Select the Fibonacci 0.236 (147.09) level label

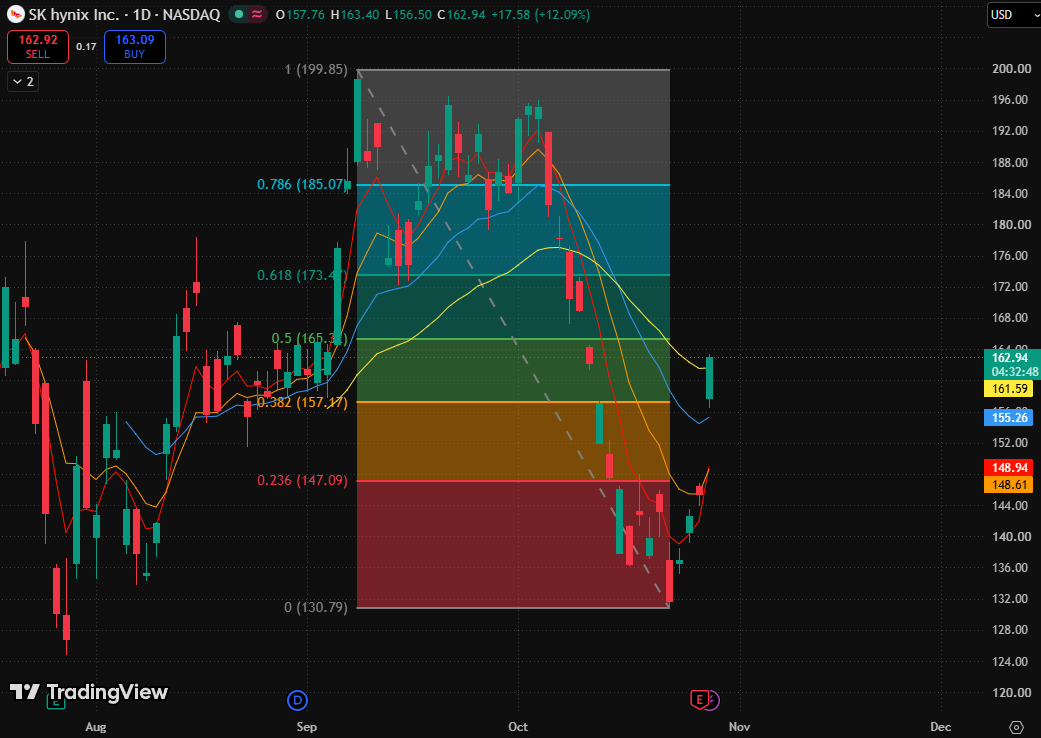coord(302,480)
